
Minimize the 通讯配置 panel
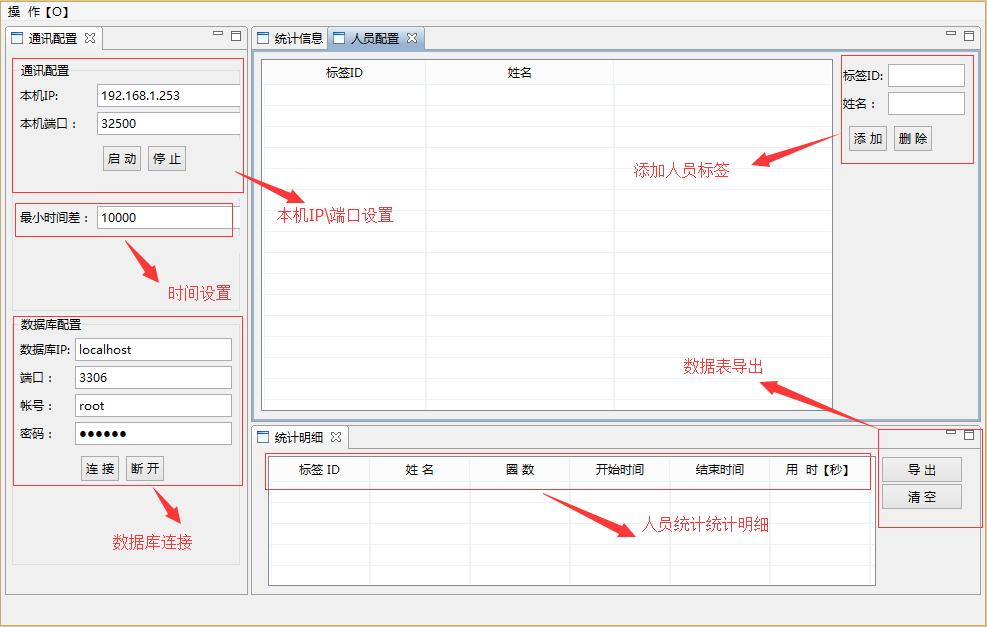click(218, 33)
